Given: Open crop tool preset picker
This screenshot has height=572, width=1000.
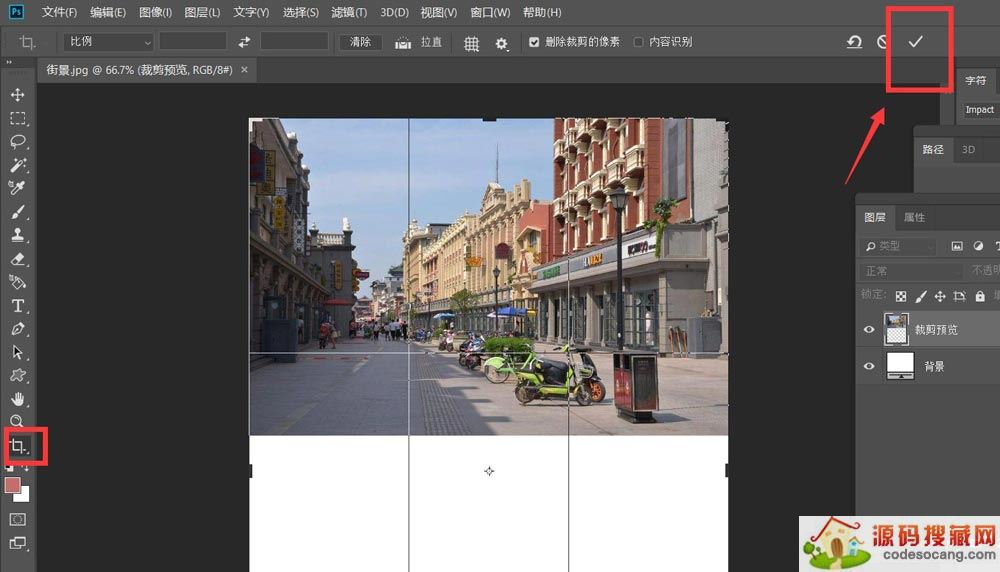Looking at the screenshot, I should (x=29, y=43).
